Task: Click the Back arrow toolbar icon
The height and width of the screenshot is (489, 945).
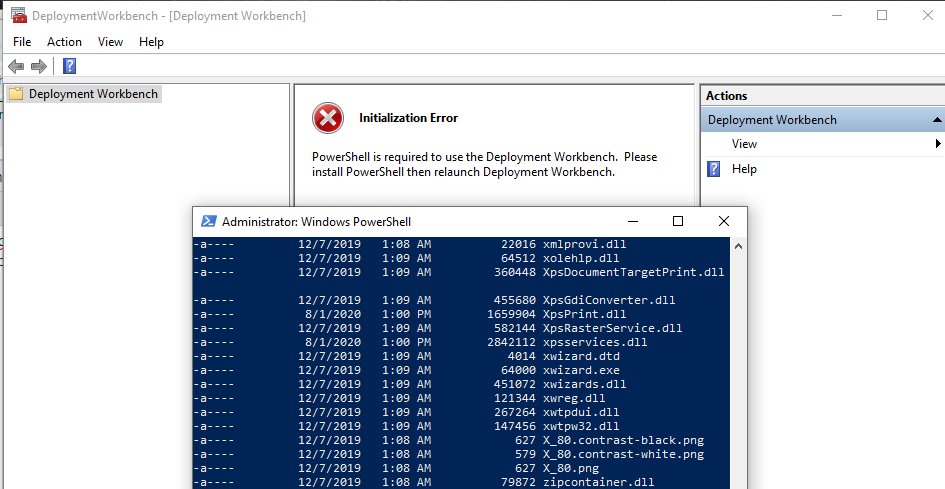Action: tap(16, 66)
